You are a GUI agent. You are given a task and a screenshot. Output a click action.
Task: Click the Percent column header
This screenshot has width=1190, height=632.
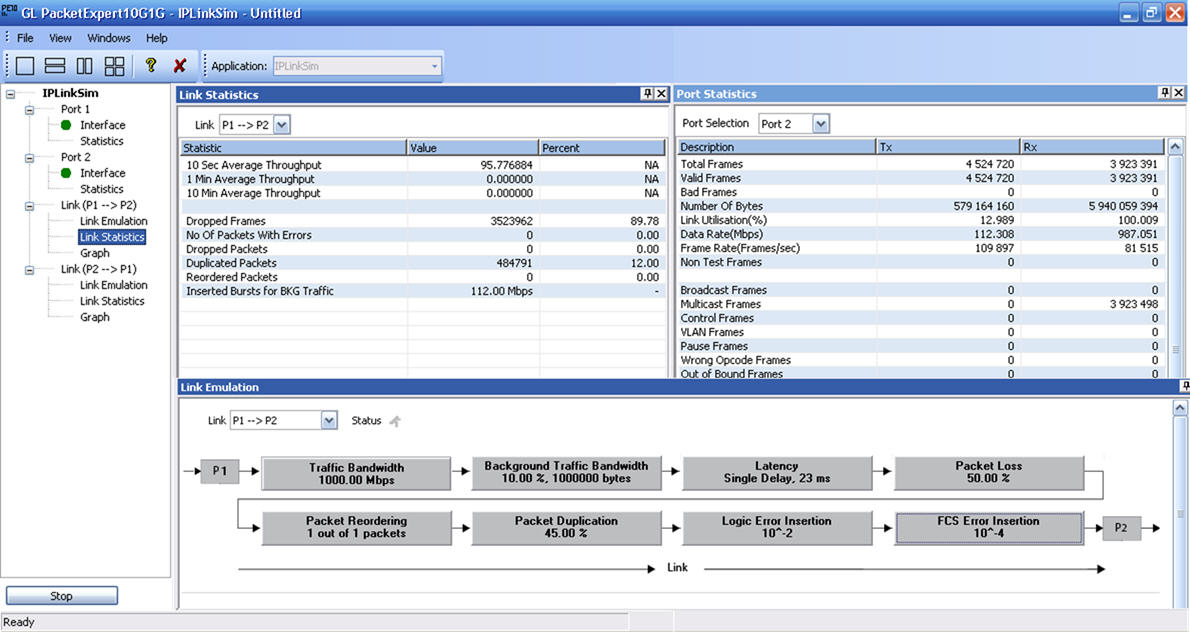click(x=602, y=148)
